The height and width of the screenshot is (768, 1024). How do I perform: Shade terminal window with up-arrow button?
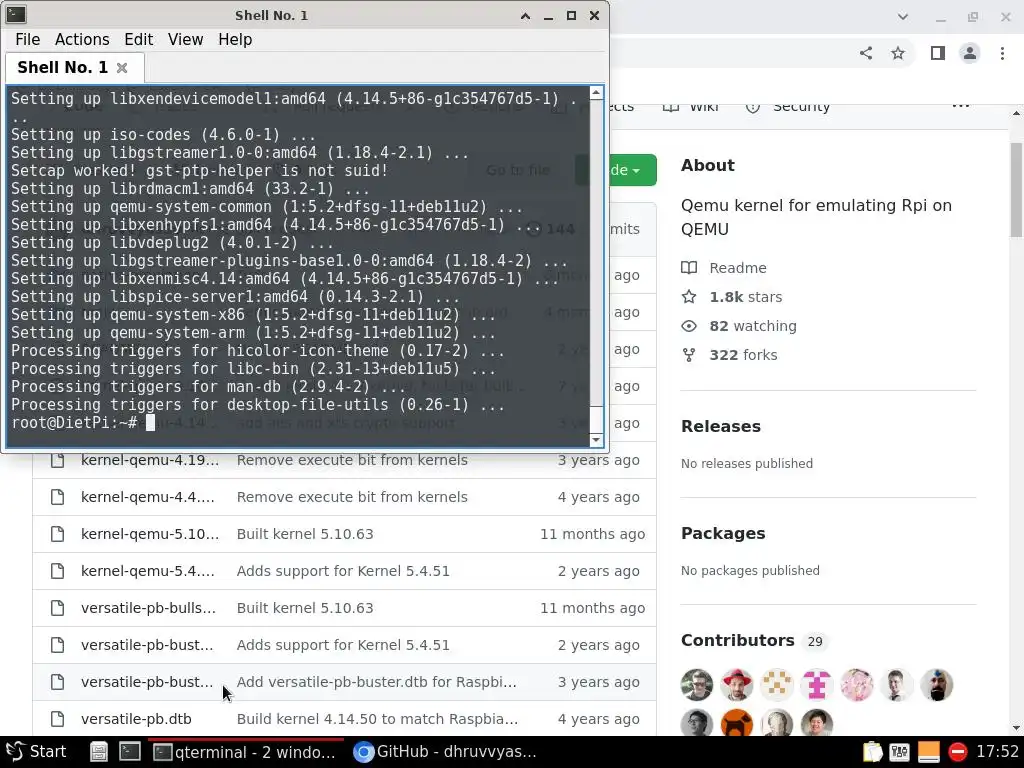(x=525, y=16)
